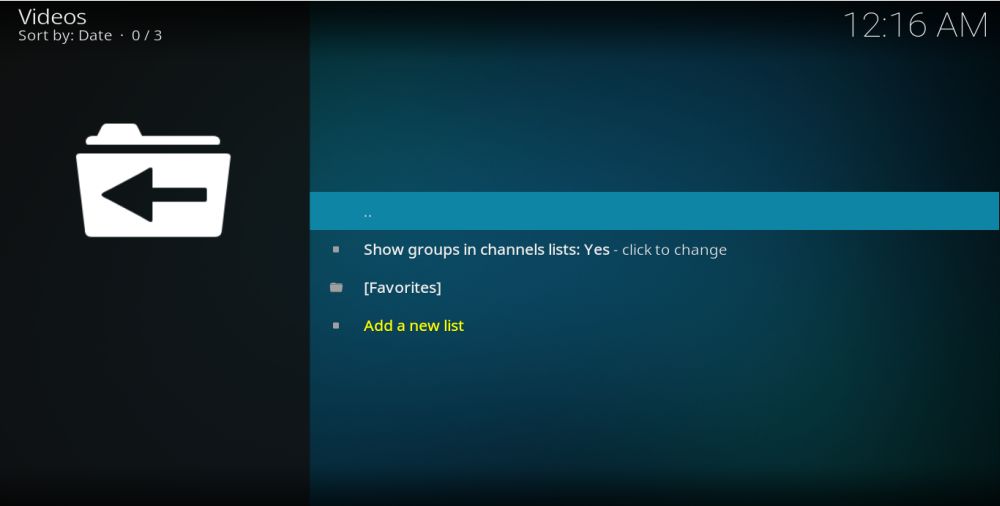Click the folder icon beside [Favorites]

click(336, 288)
